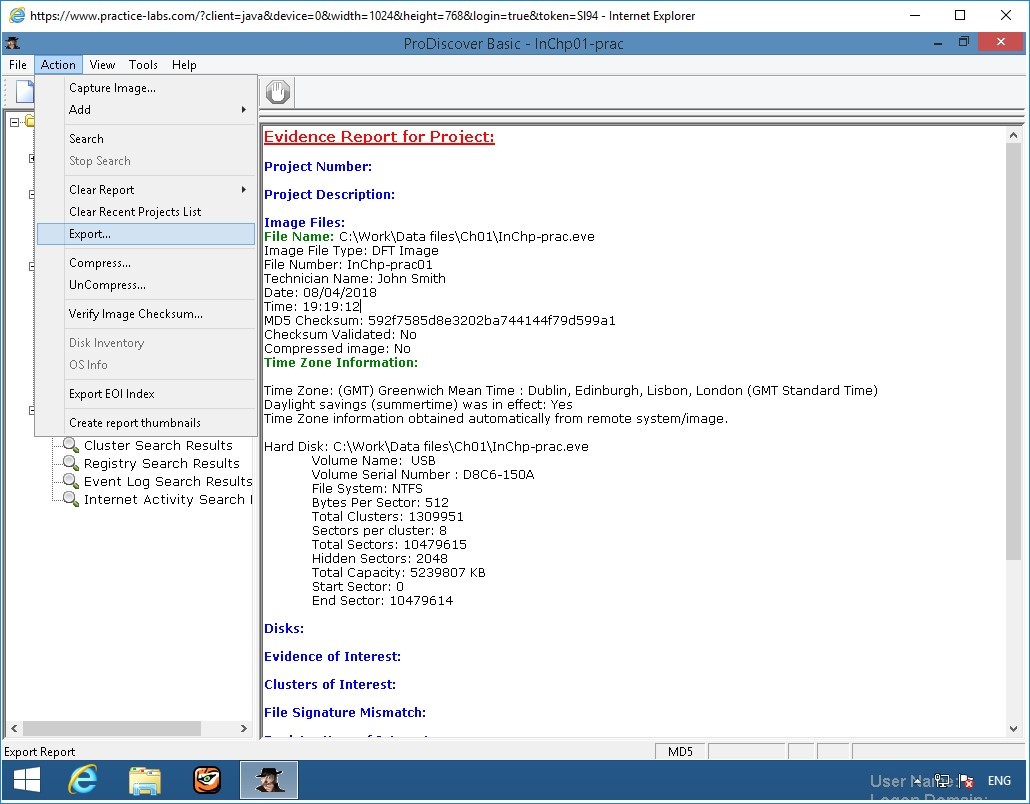
Task: Click Evidence Report for Project heading
Action: pyautogui.click(x=379, y=137)
